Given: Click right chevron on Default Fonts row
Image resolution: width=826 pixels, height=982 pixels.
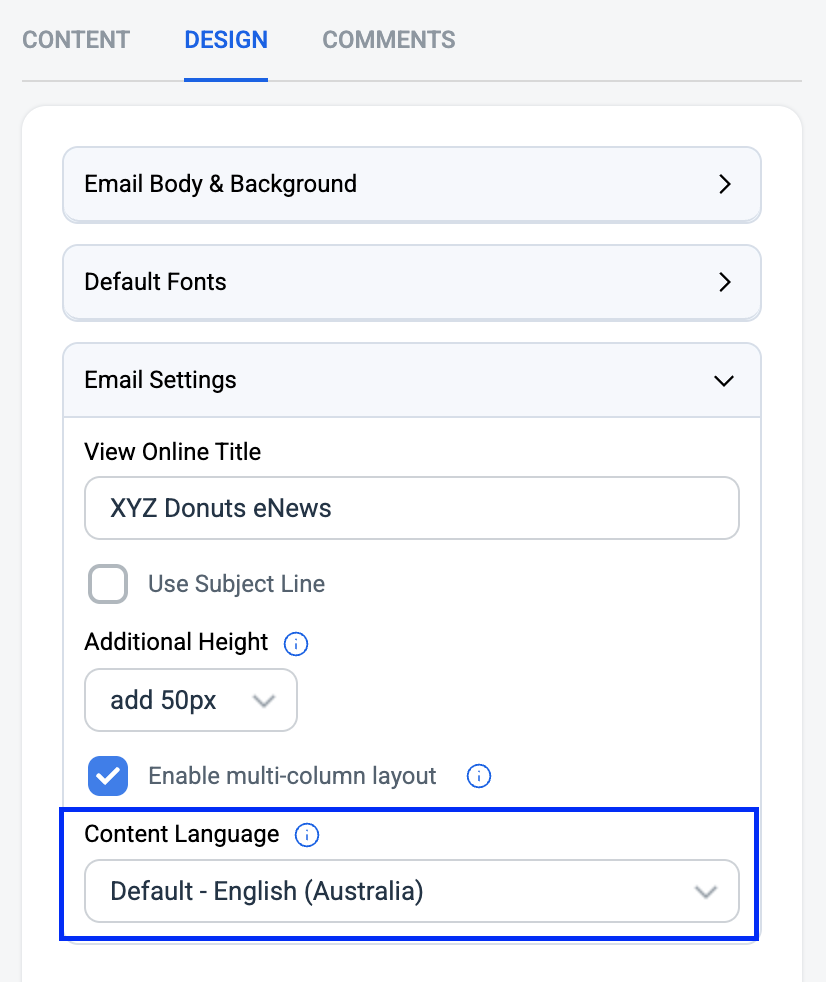Looking at the screenshot, I should coord(725,282).
